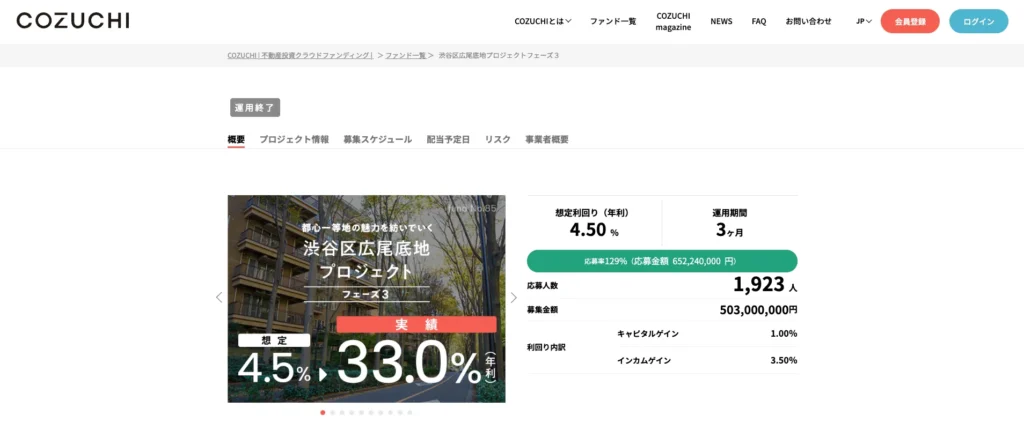Image resolution: width=1024 pixels, height=430 pixels.
Task: Open ファンド一覧 in the top navigation
Action: [x=613, y=21]
